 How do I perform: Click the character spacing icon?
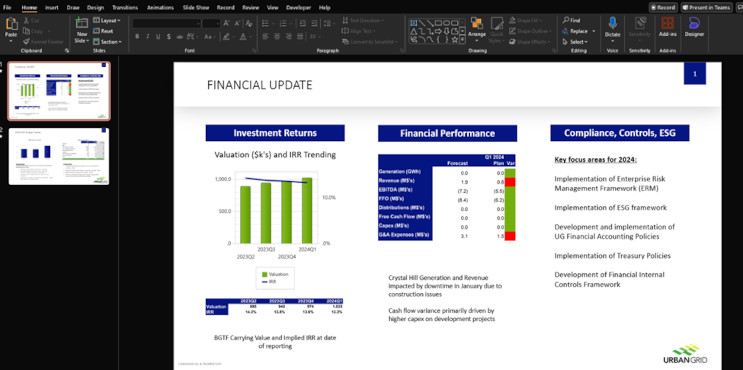[191, 36]
